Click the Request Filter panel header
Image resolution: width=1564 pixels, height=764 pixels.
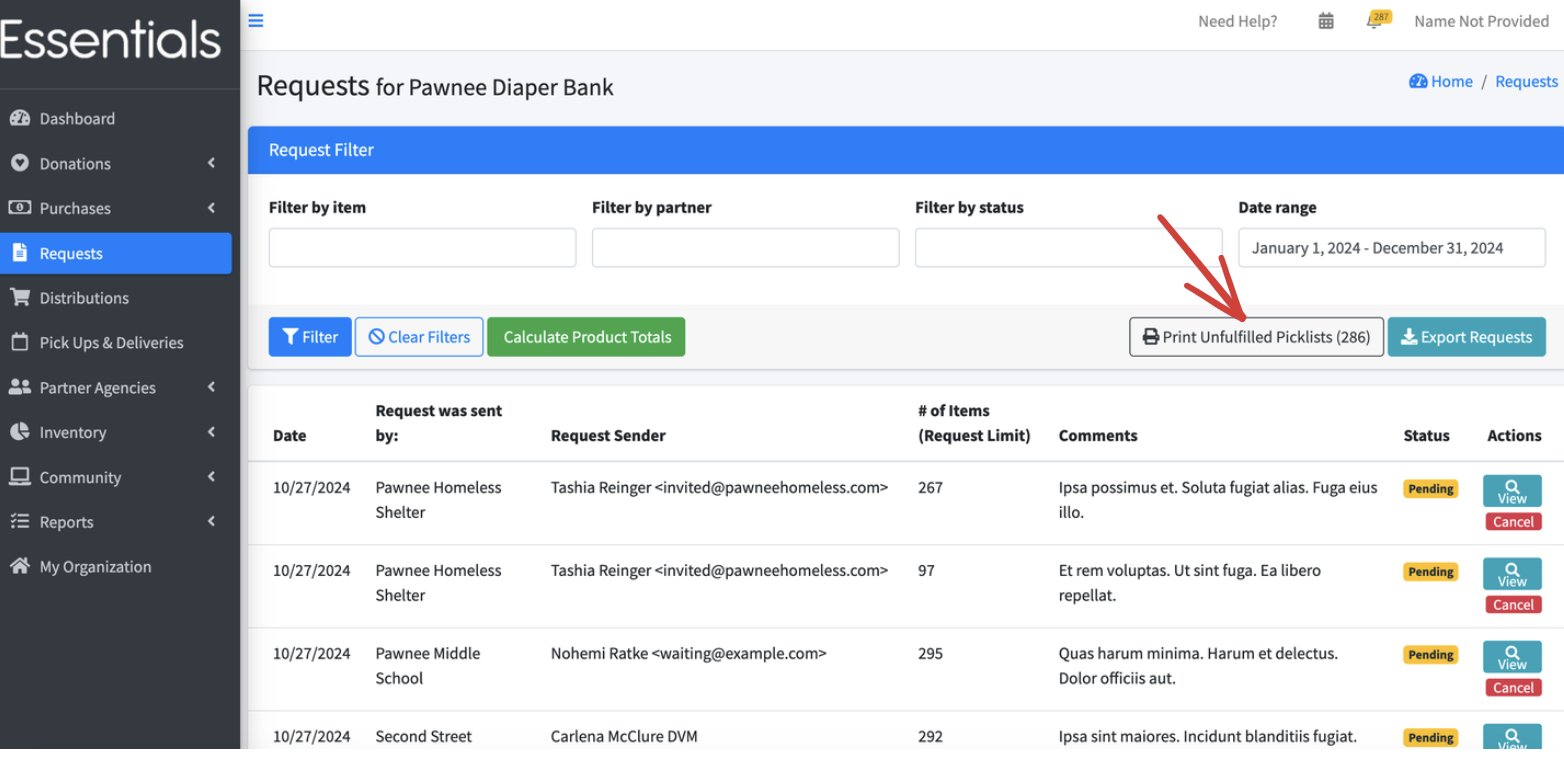click(x=905, y=150)
